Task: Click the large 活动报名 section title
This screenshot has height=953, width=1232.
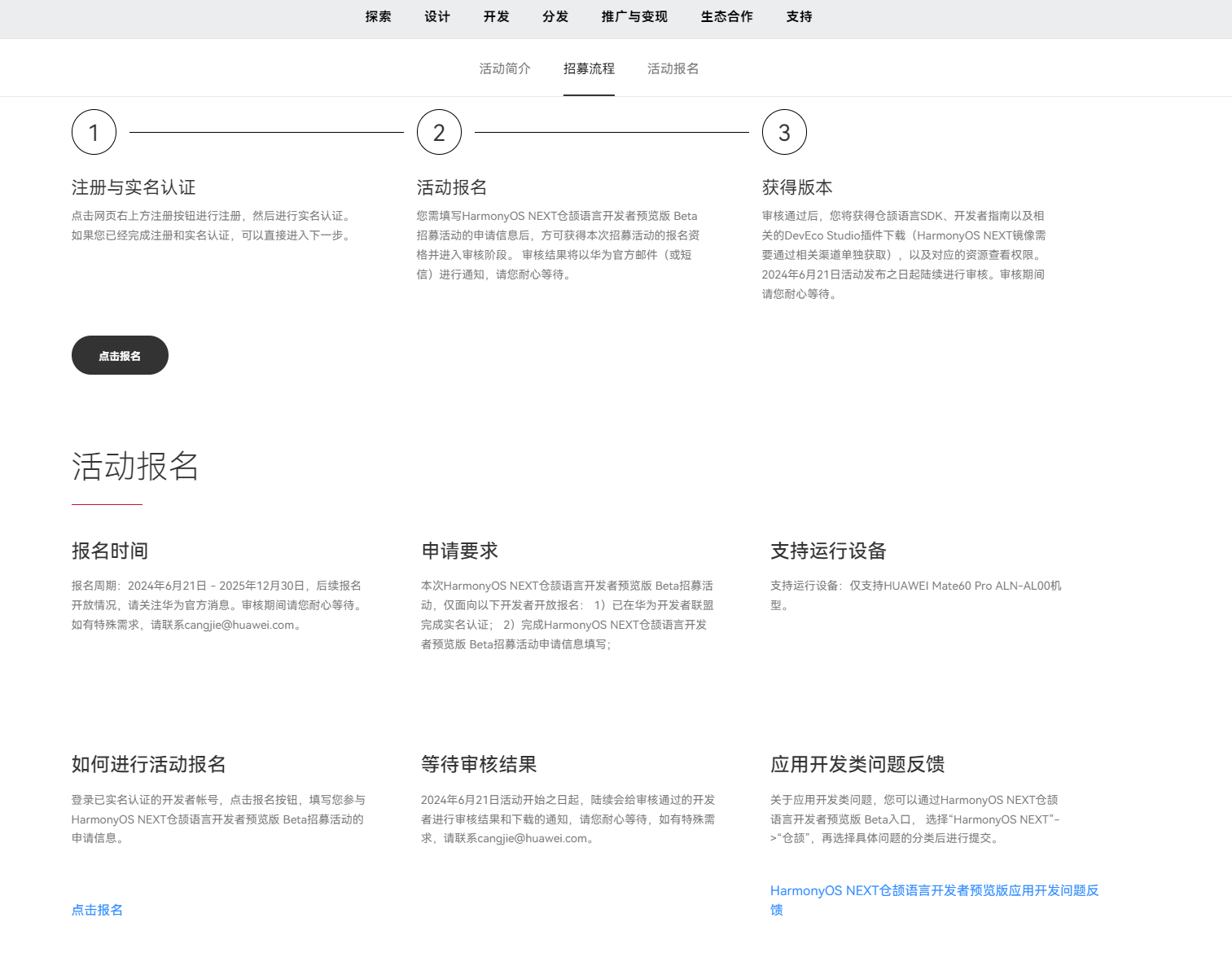Action: pos(135,466)
